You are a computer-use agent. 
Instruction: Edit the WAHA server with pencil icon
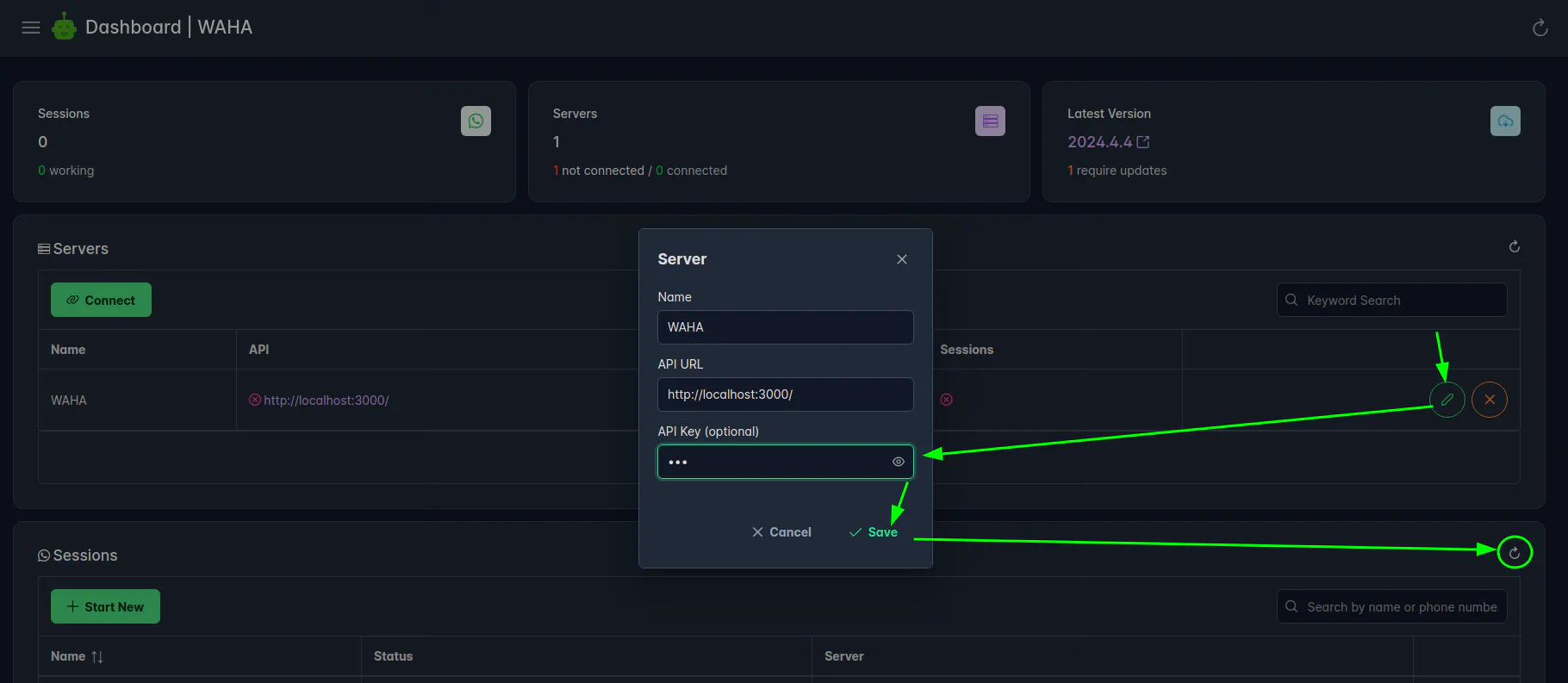[x=1447, y=400]
